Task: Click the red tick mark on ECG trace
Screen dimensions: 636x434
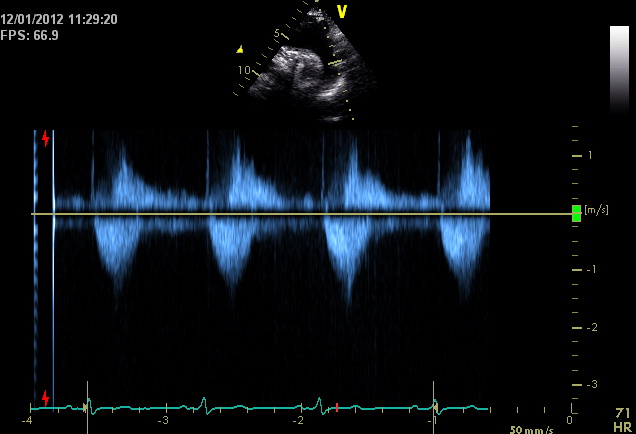Action: (337, 406)
